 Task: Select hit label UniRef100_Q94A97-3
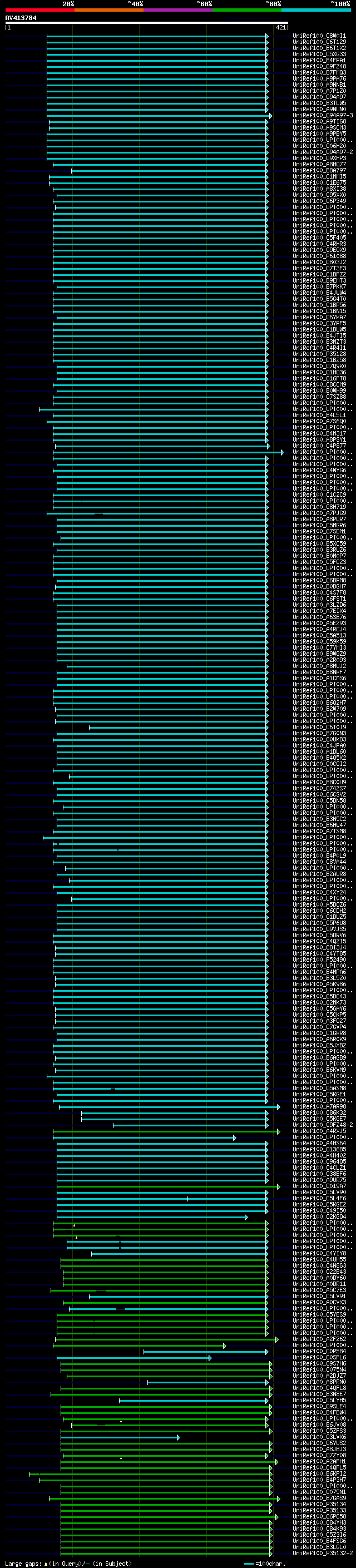[x=323, y=116]
